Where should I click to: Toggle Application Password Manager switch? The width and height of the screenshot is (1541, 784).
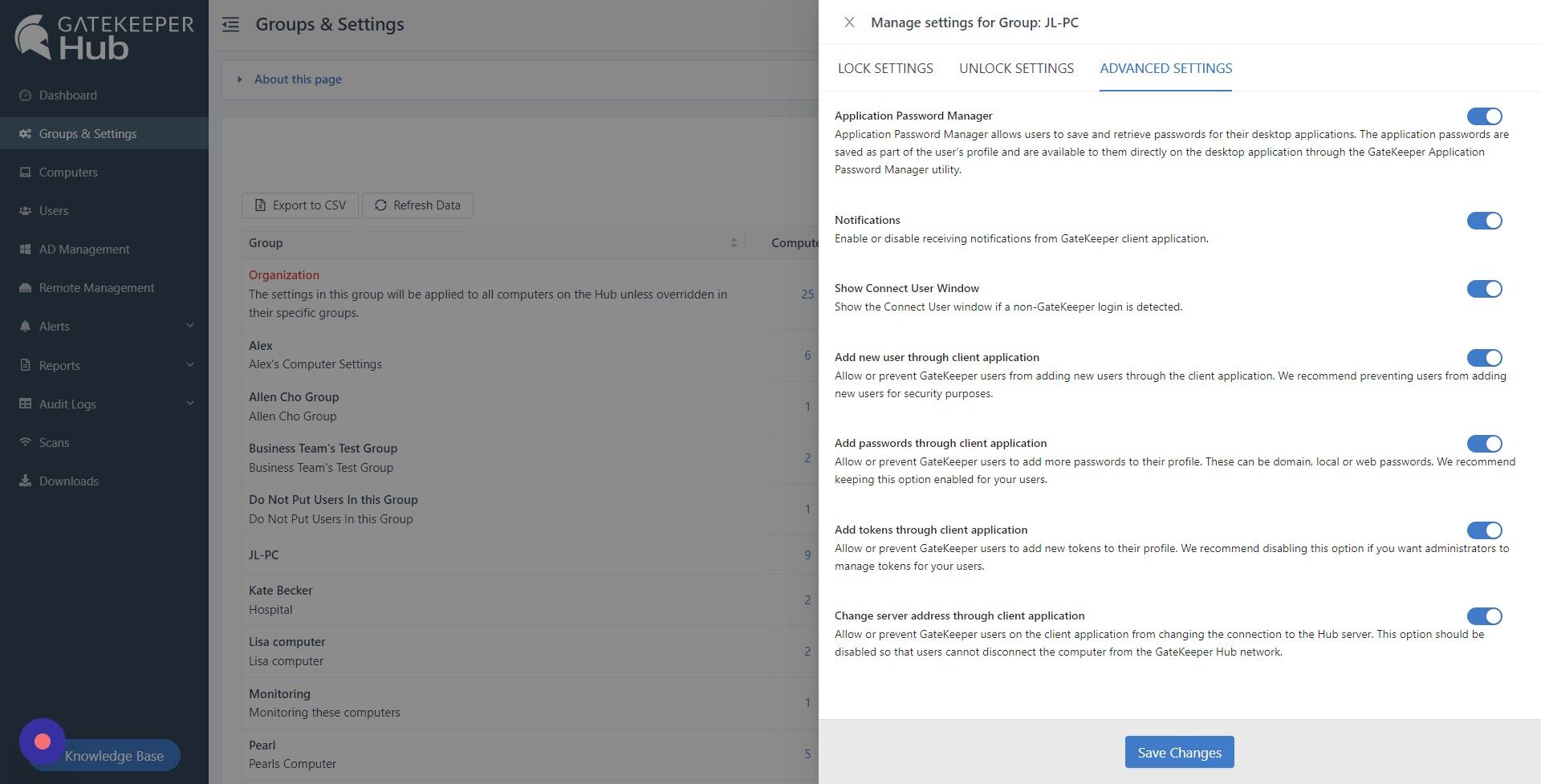1484,116
